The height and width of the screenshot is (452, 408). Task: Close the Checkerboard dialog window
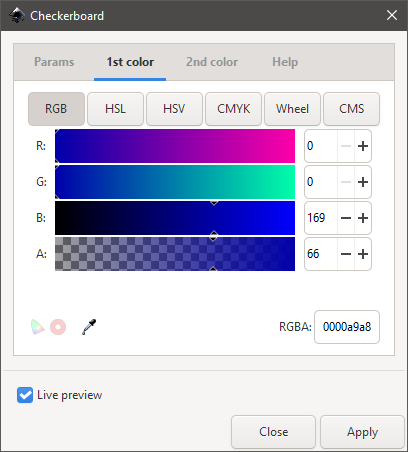[x=392, y=15]
